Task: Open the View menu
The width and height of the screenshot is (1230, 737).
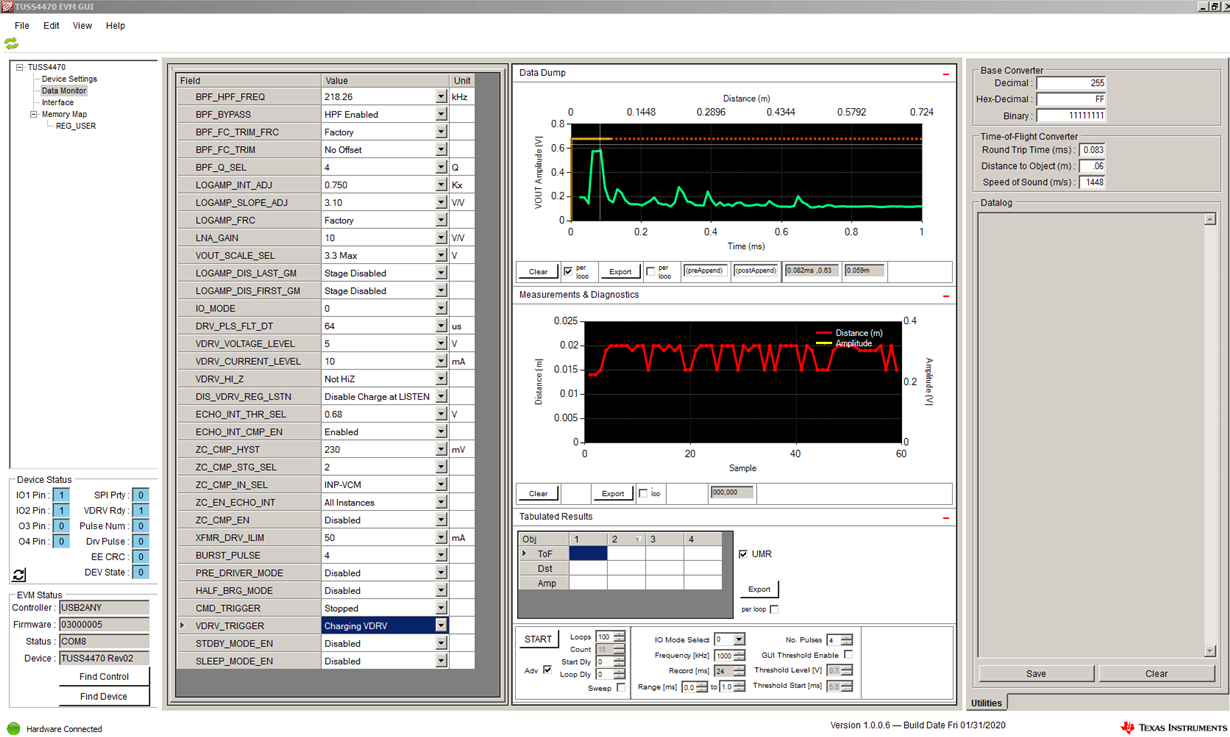Action: click(x=82, y=26)
